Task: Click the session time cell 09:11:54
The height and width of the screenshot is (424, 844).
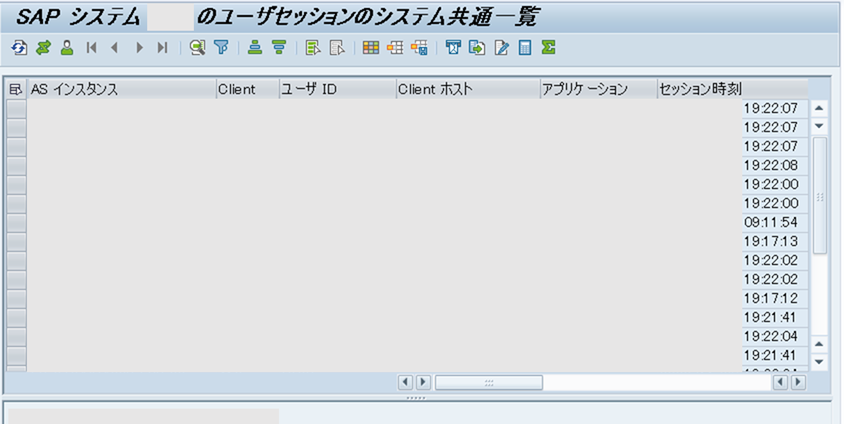Action: tap(775, 222)
